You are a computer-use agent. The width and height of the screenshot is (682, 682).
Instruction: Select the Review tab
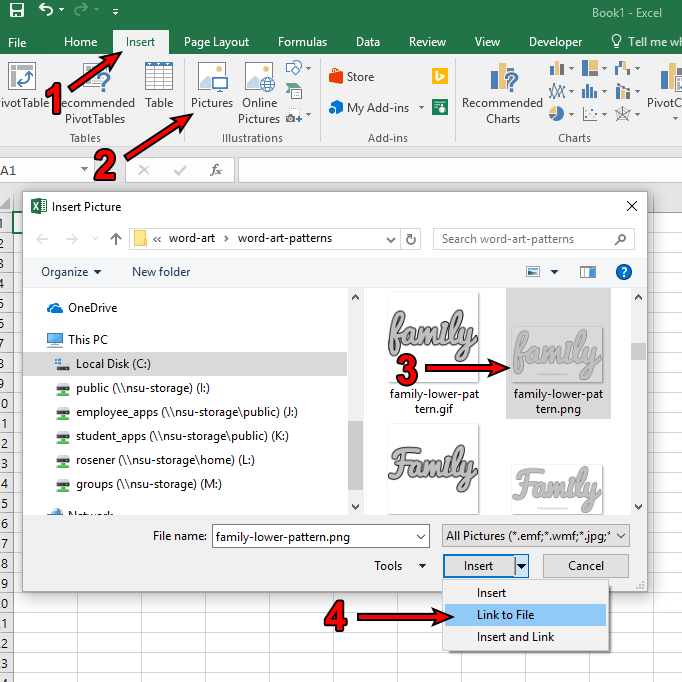click(427, 42)
